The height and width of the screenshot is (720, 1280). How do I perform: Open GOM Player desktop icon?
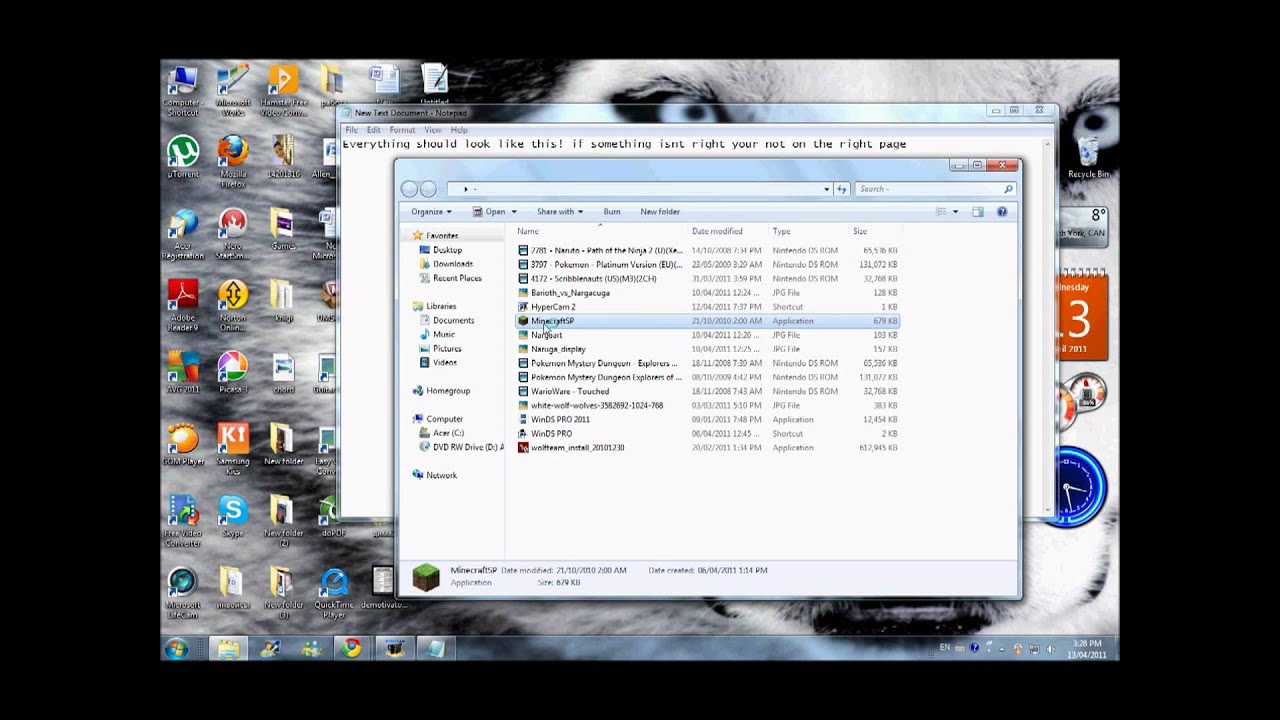[183, 444]
